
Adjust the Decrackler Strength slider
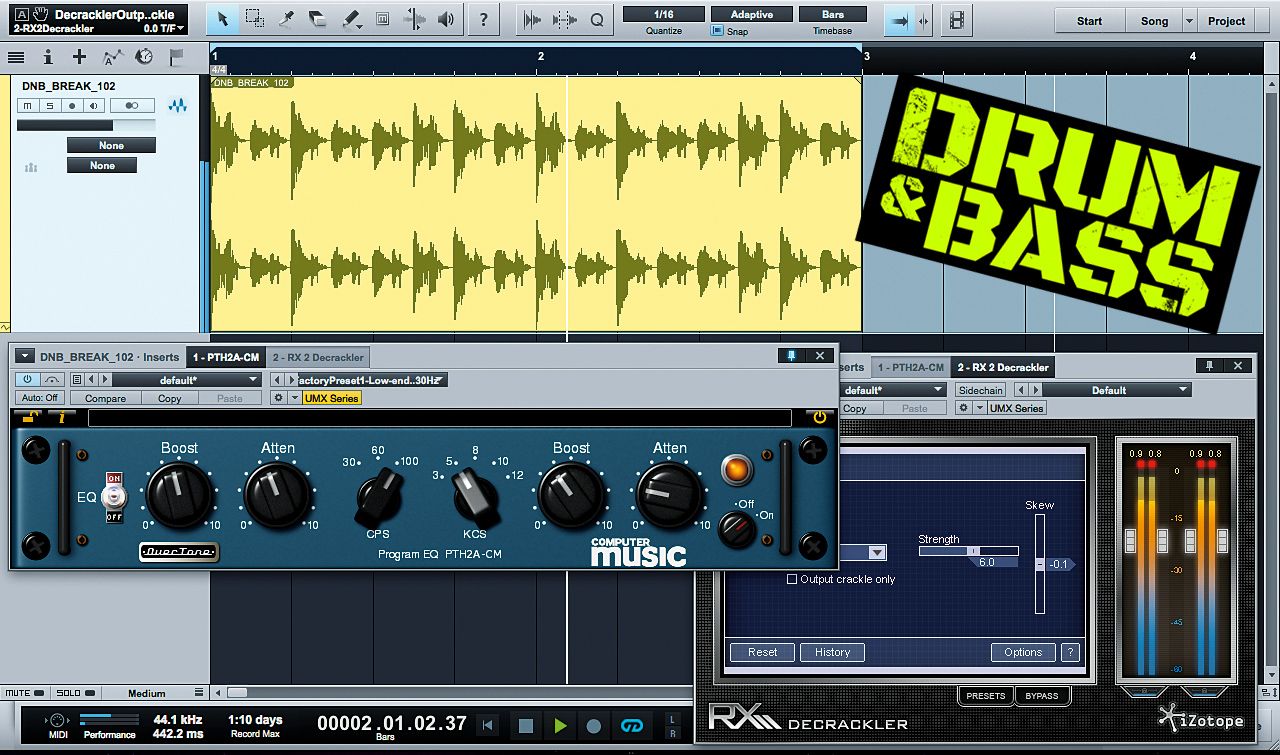point(968,551)
